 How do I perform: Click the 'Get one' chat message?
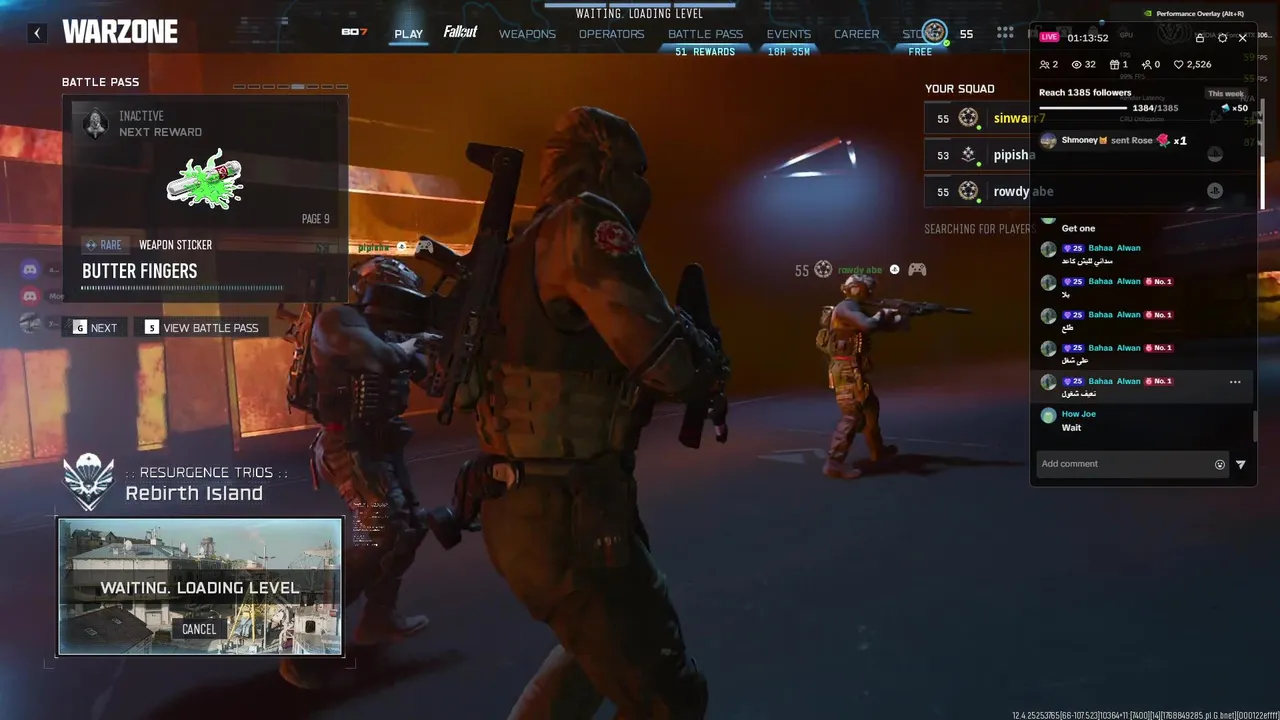point(1078,229)
